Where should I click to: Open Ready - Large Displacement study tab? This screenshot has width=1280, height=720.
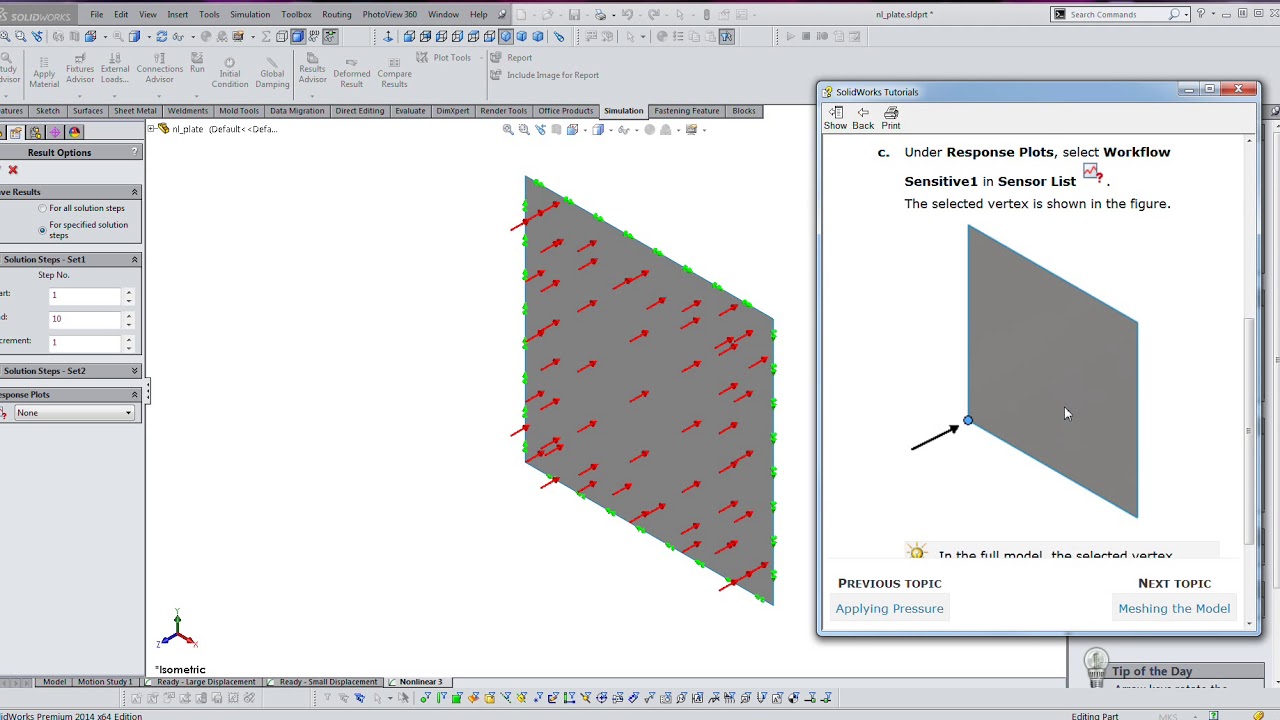click(206, 682)
